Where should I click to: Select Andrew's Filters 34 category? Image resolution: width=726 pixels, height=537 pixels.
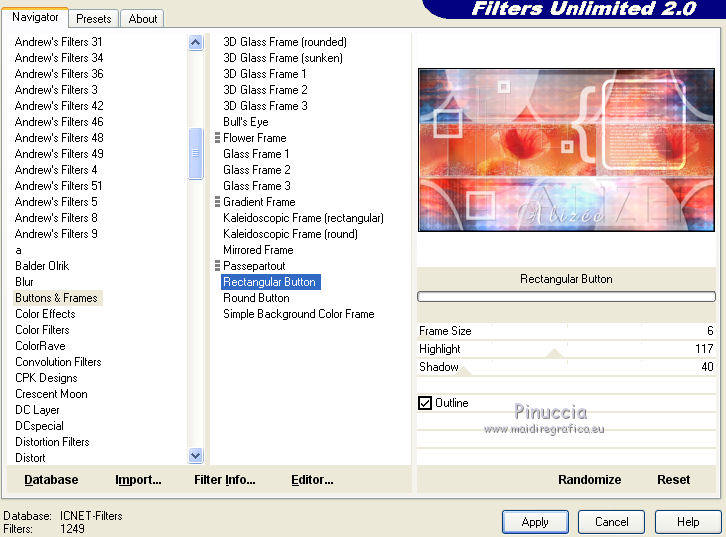coord(59,58)
